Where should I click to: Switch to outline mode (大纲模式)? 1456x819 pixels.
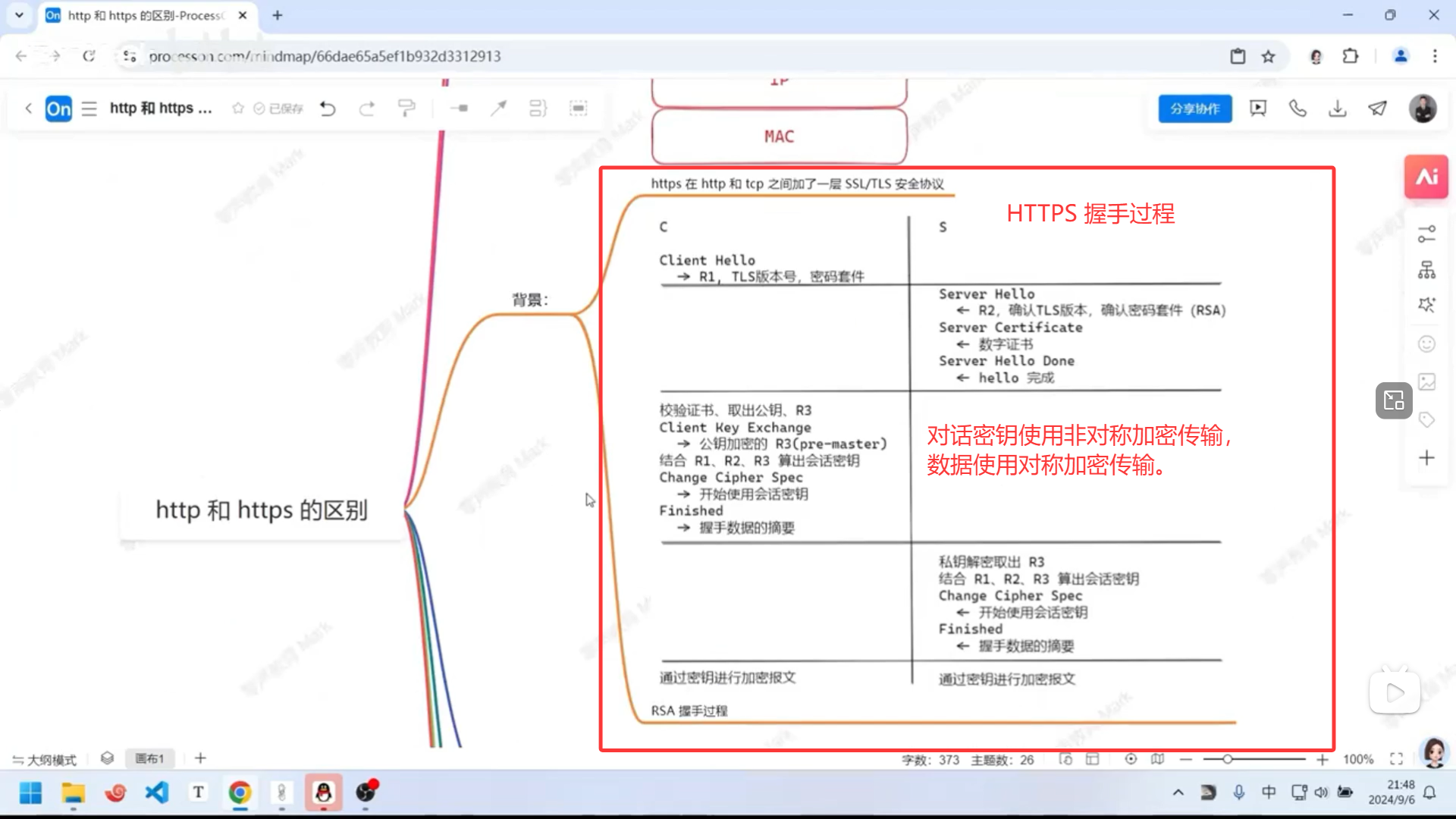click(x=45, y=759)
